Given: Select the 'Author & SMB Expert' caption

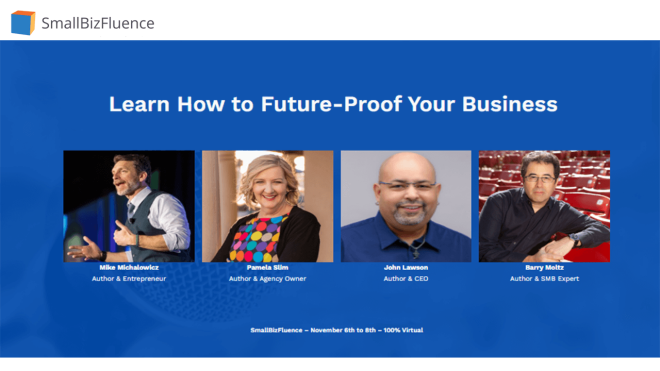Looking at the screenshot, I should tap(544, 278).
